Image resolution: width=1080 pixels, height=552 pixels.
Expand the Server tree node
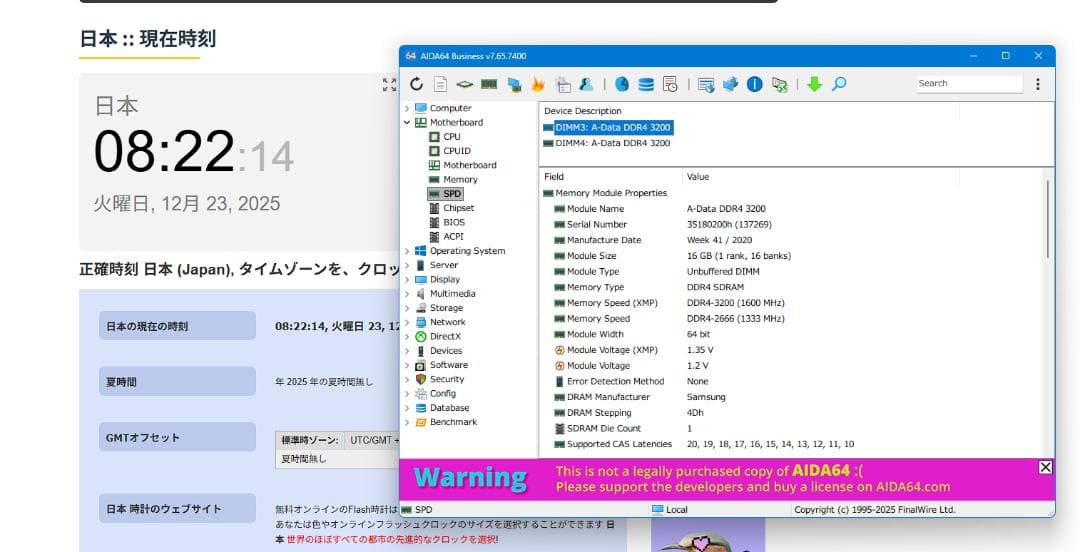pyautogui.click(x=407, y=265)
